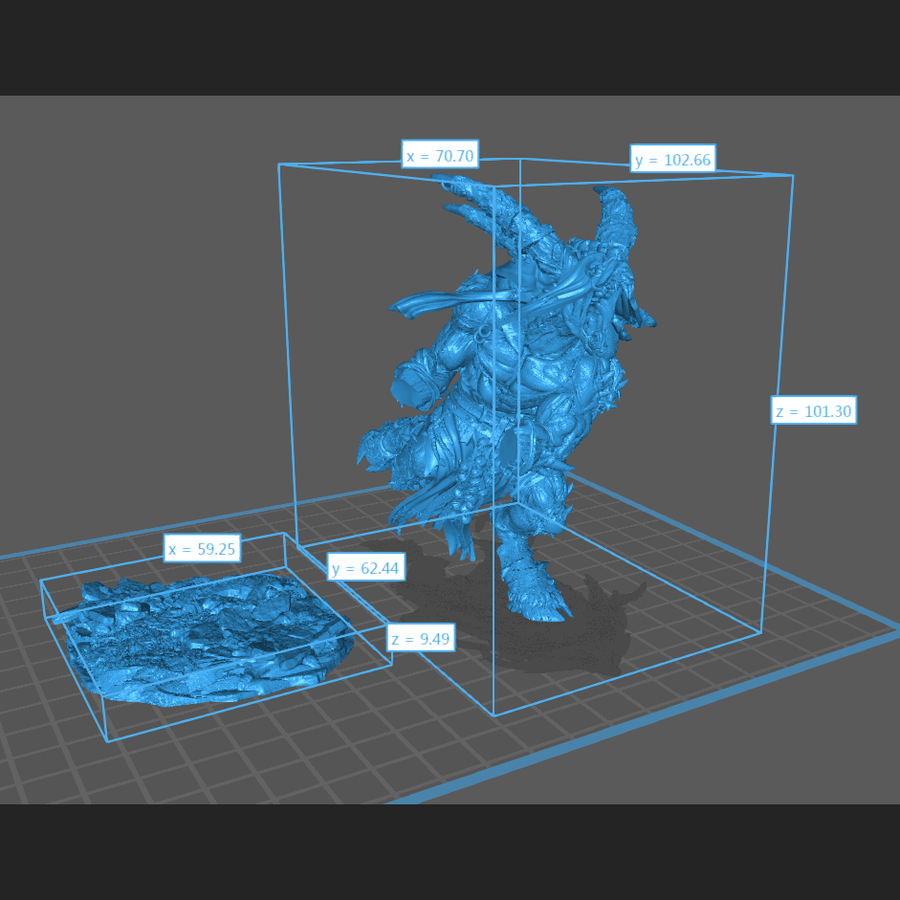The height and width of the screenshot is (900, 900).
Task: Click the z = 9.49 height label
Action: (420, 638)
